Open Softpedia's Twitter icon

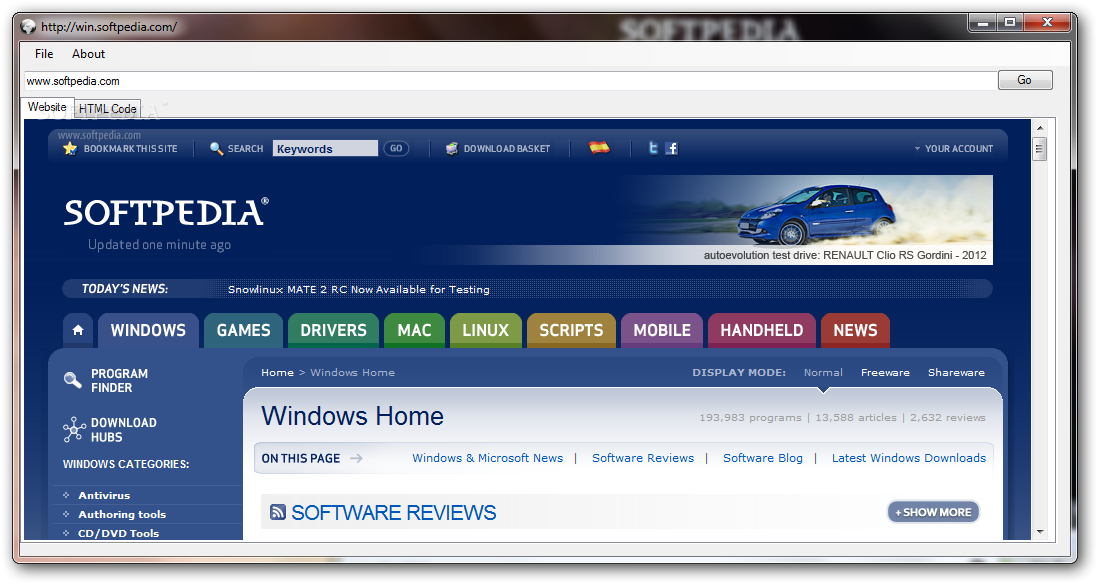coord(653,148)
